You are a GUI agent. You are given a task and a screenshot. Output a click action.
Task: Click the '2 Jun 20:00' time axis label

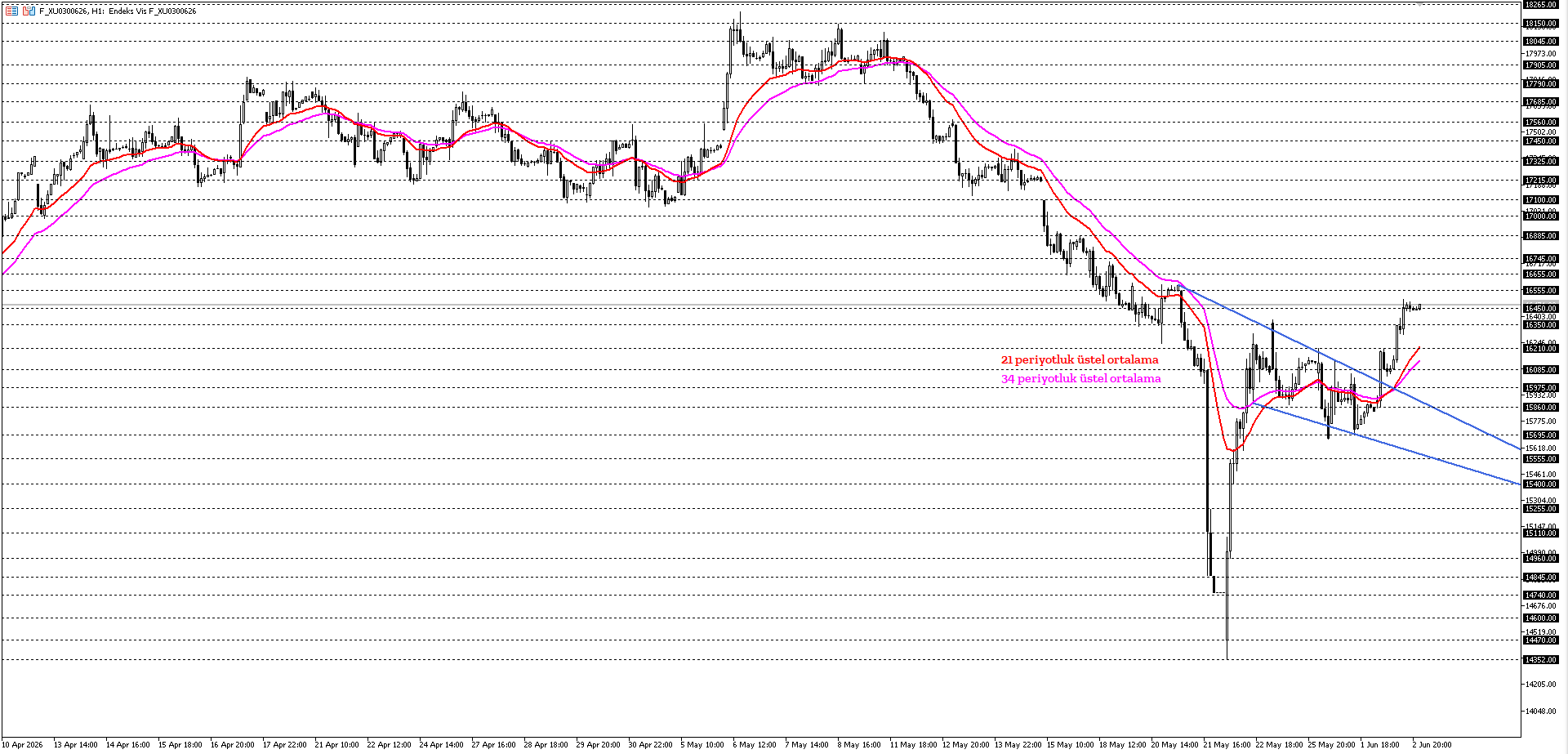pyautogui.click(x=1432, y=745)
